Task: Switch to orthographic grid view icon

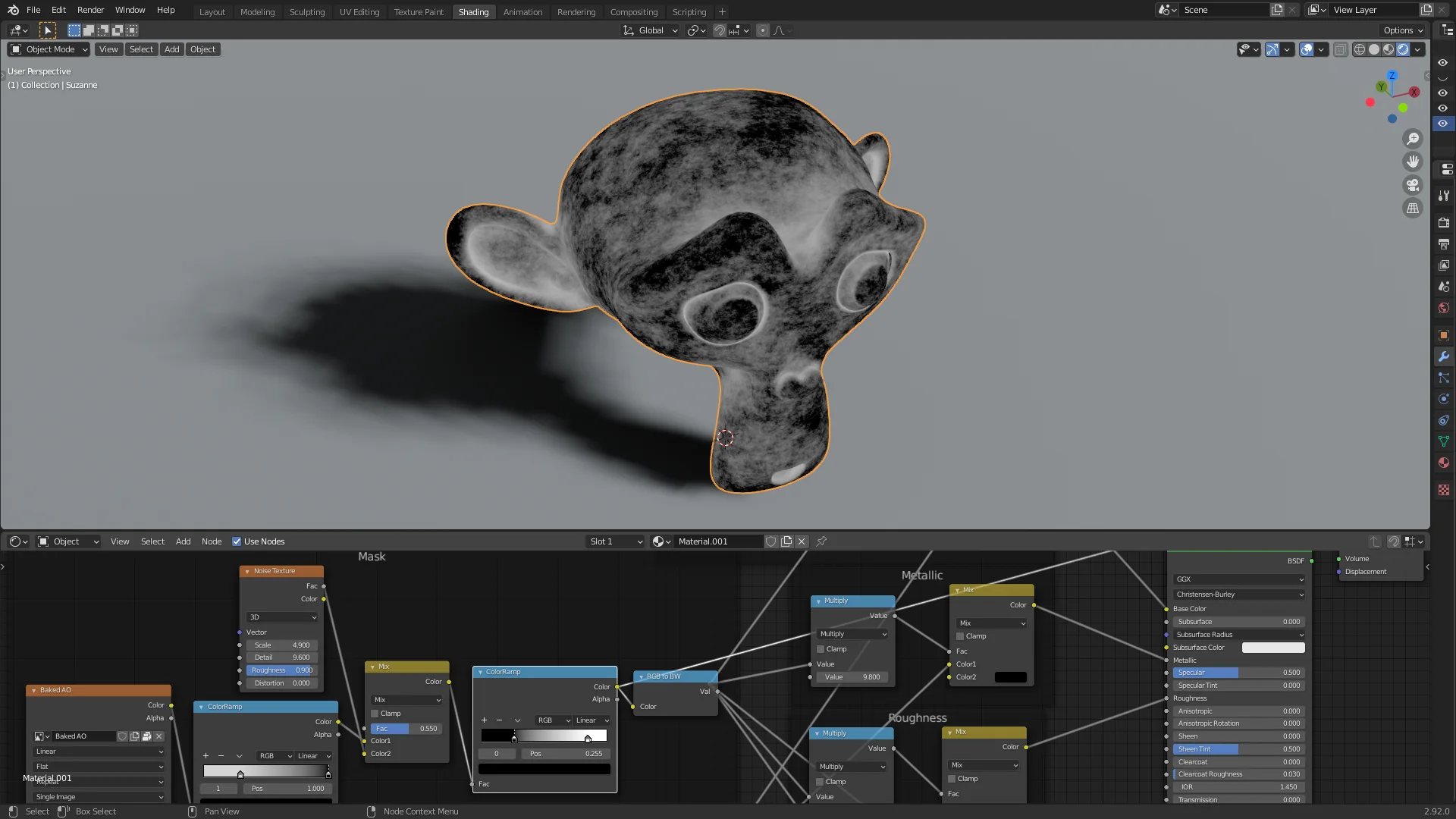Action: [x=1412, y=208]
